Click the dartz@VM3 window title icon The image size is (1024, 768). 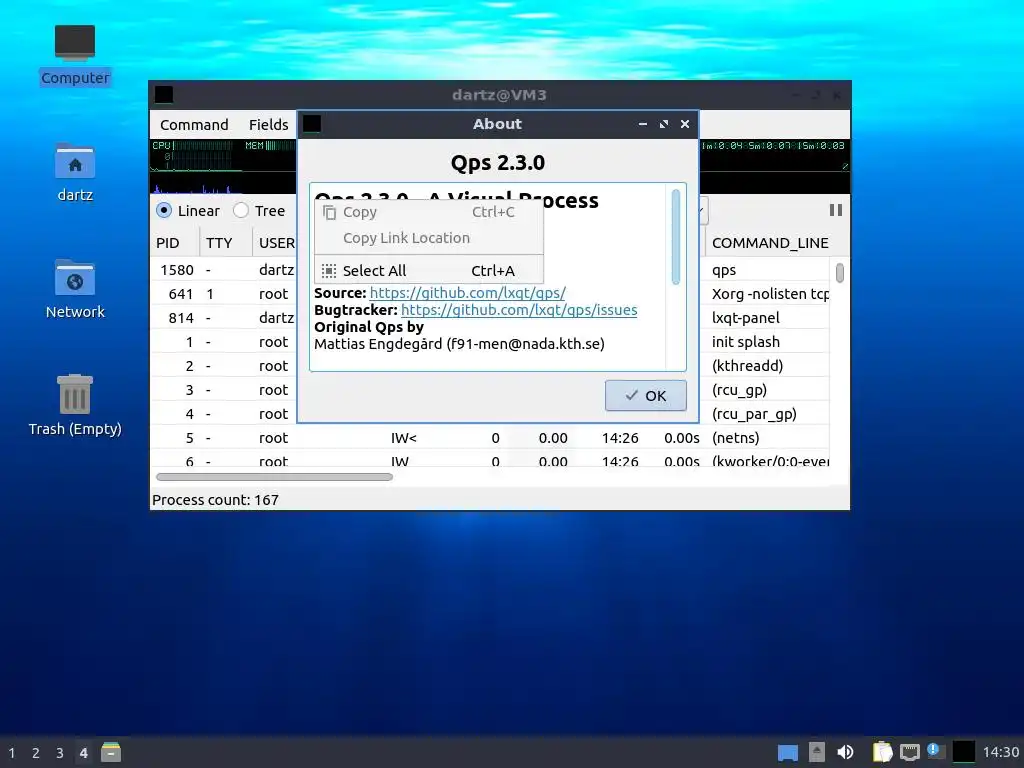coord(164,95)
